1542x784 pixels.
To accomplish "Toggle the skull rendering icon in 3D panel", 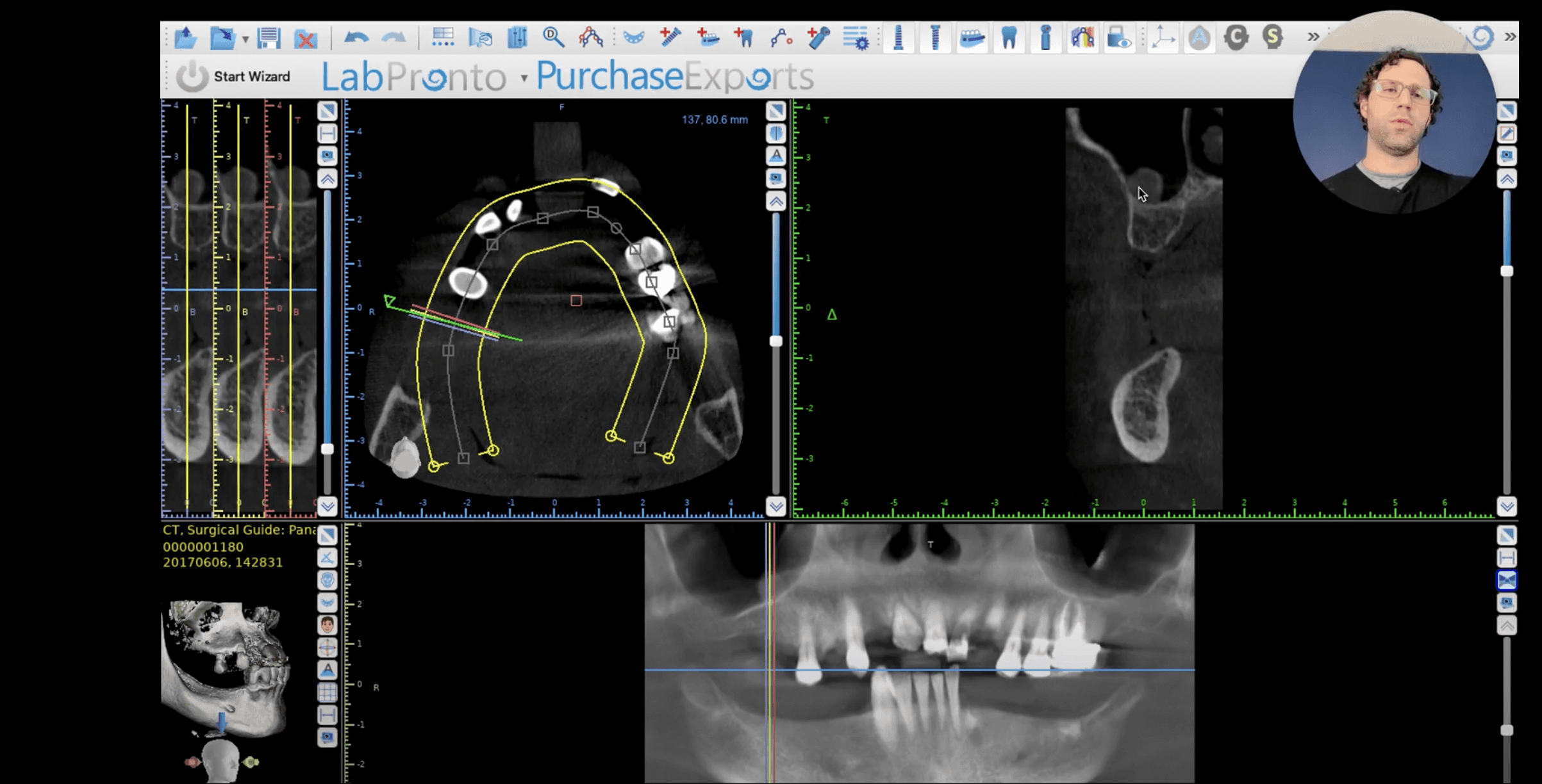I will pos(327,580).
